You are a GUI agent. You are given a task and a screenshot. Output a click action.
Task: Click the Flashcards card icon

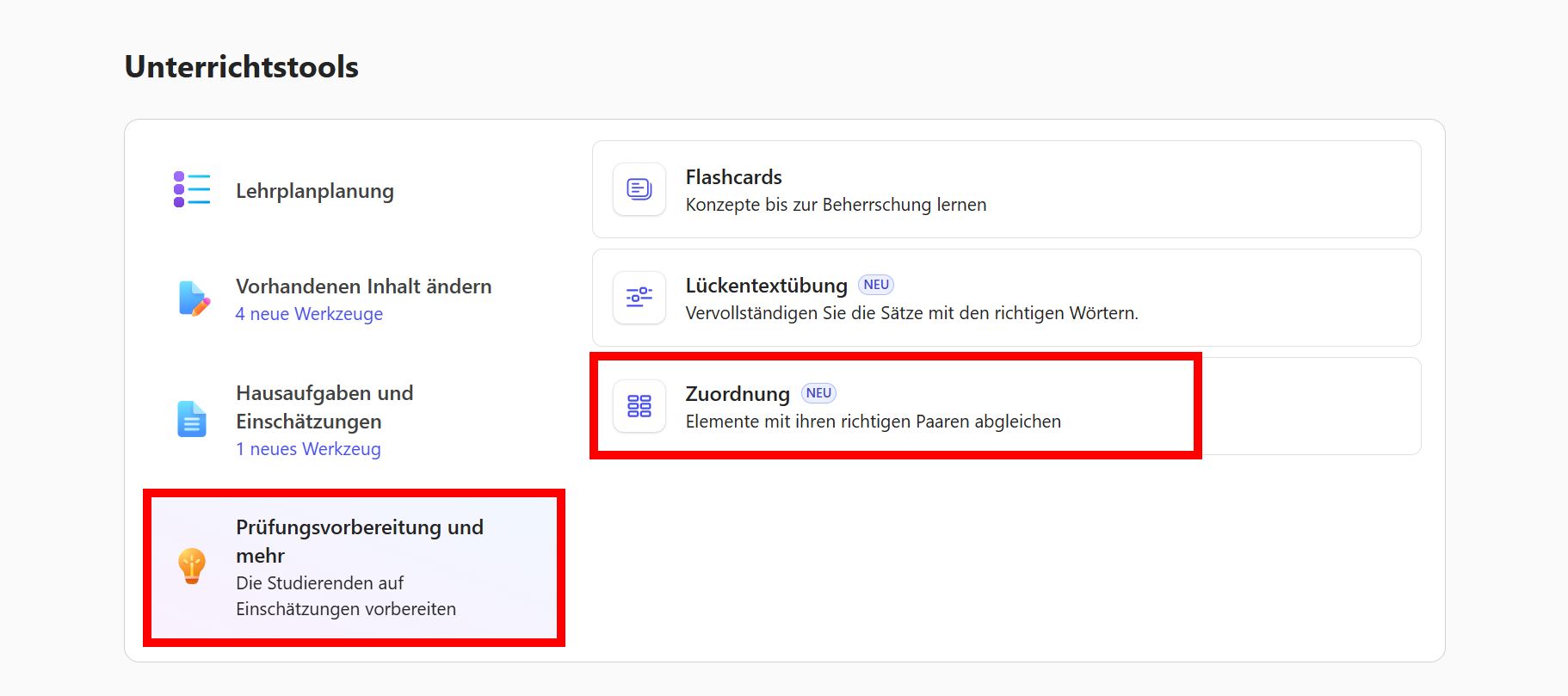coord(639,189)
